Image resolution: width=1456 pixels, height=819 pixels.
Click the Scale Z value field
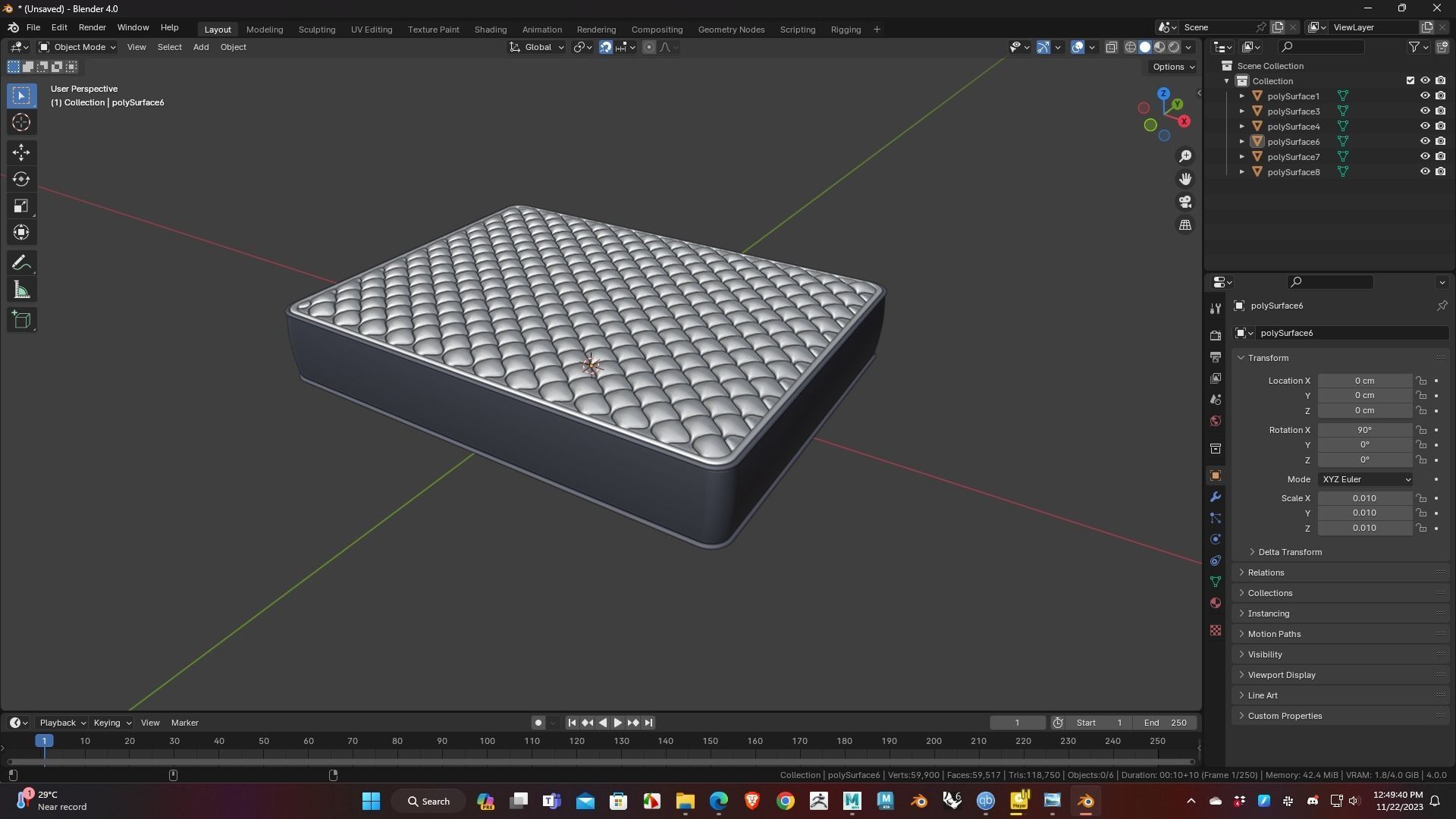point(1365,528)
